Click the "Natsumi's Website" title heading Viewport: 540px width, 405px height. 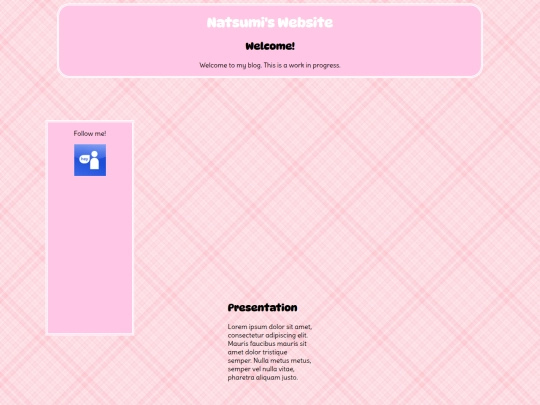click(x=270, y=23)
